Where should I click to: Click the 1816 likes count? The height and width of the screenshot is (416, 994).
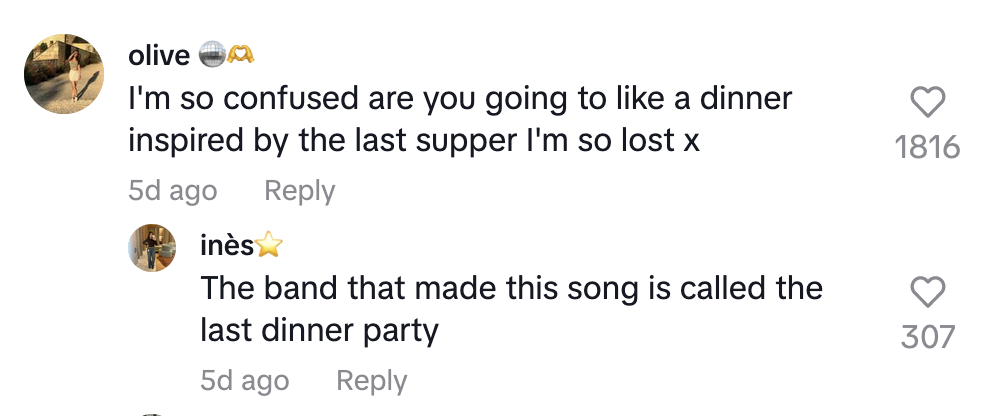[x=927, y=148]
